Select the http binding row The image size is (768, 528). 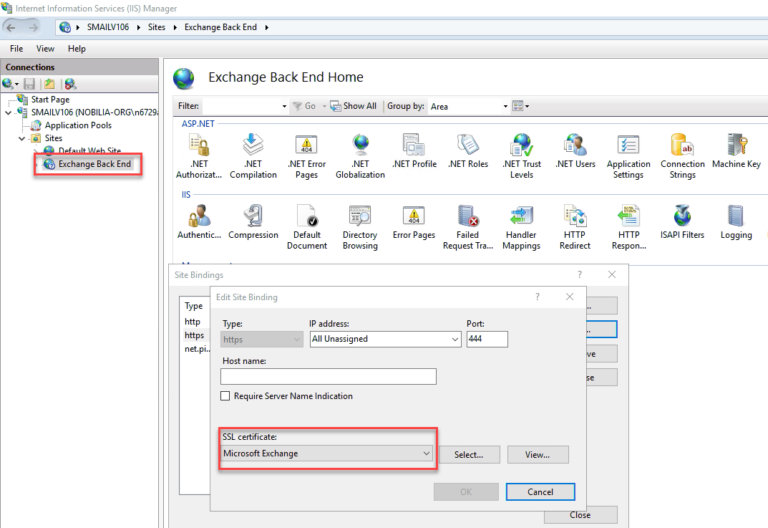(192, 322)
